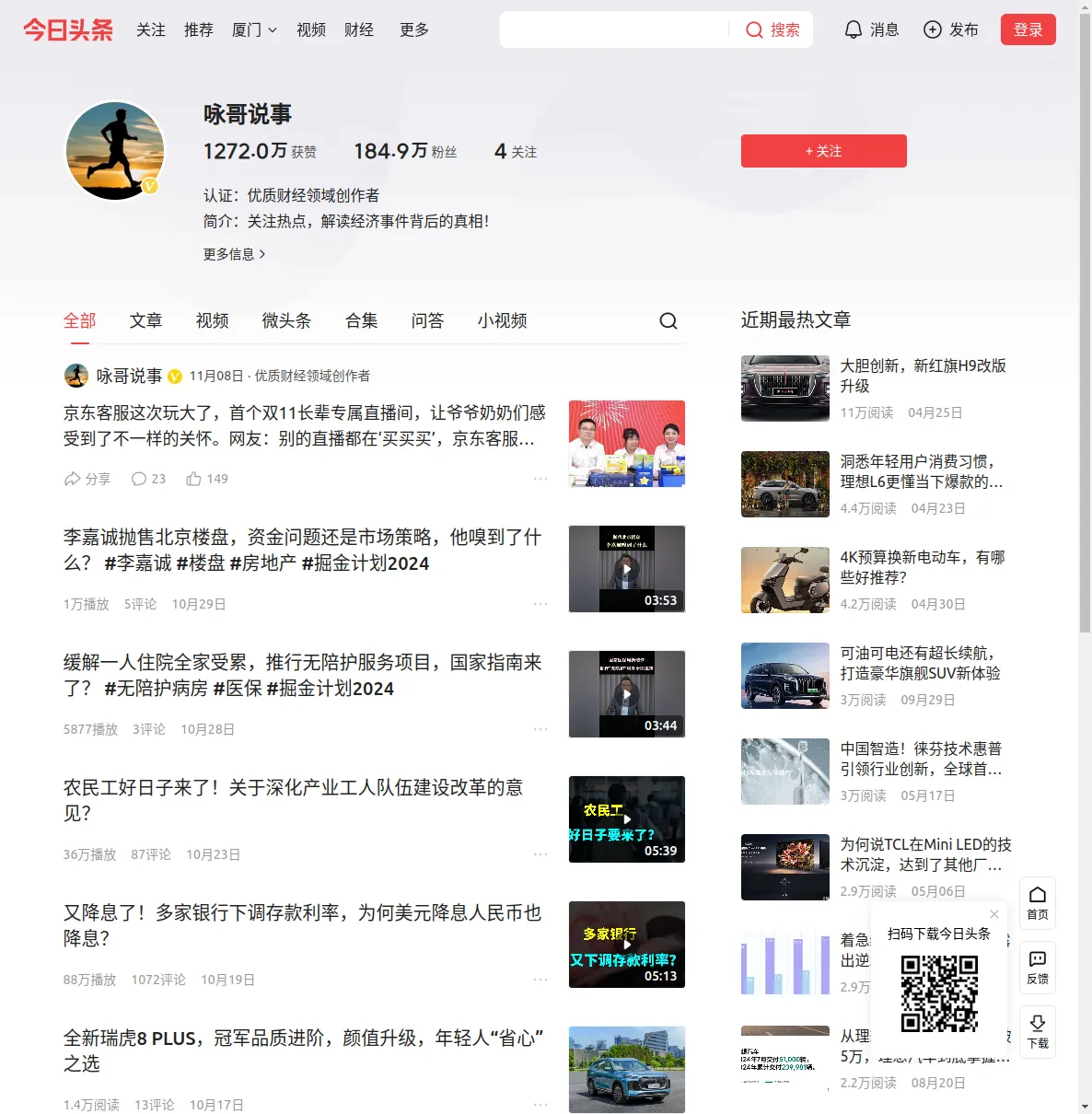Open article 可油可电还有超长续航

[x=920, y=663]
